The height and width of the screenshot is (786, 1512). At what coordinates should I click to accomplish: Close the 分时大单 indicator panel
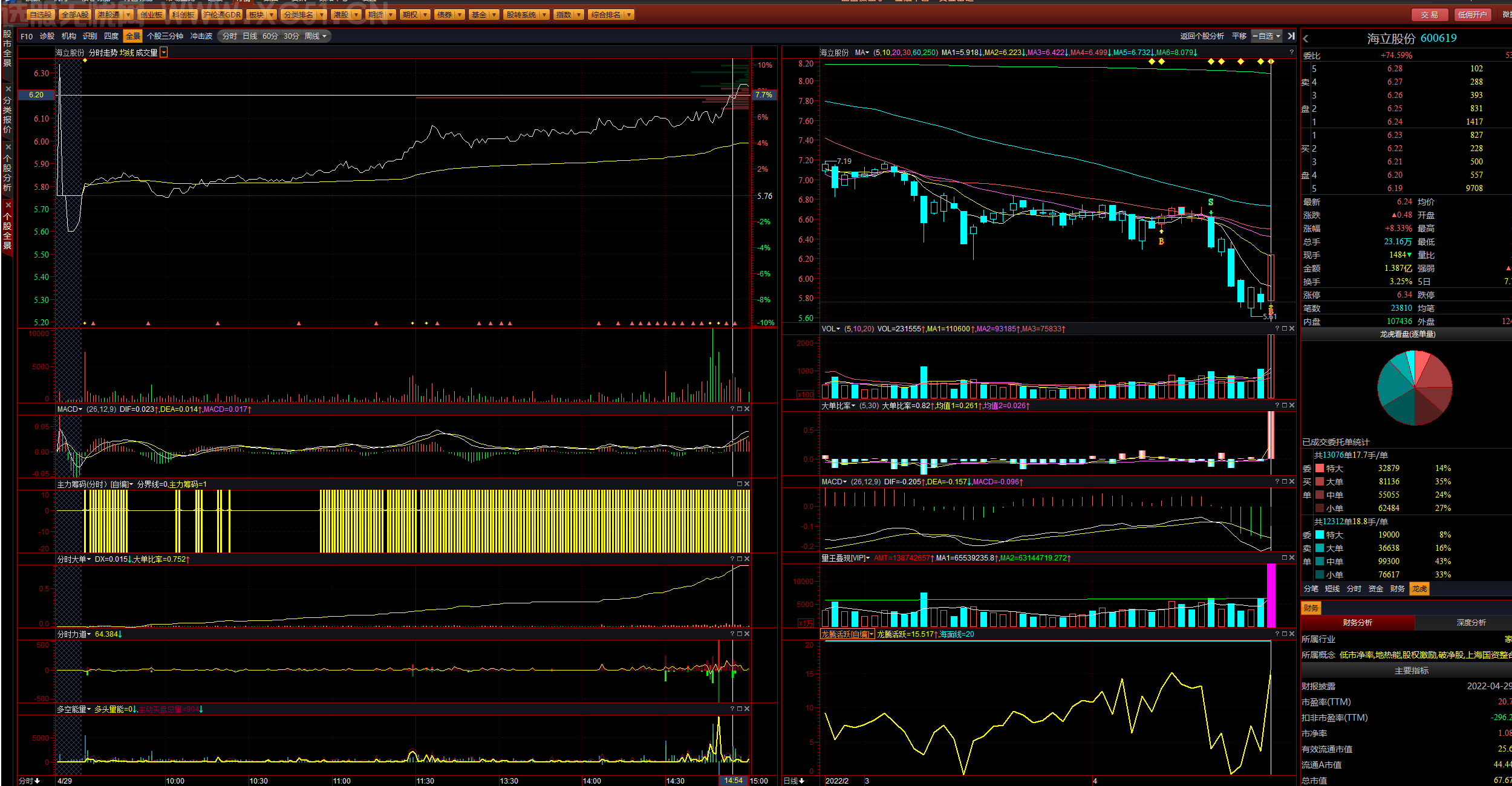747,559
